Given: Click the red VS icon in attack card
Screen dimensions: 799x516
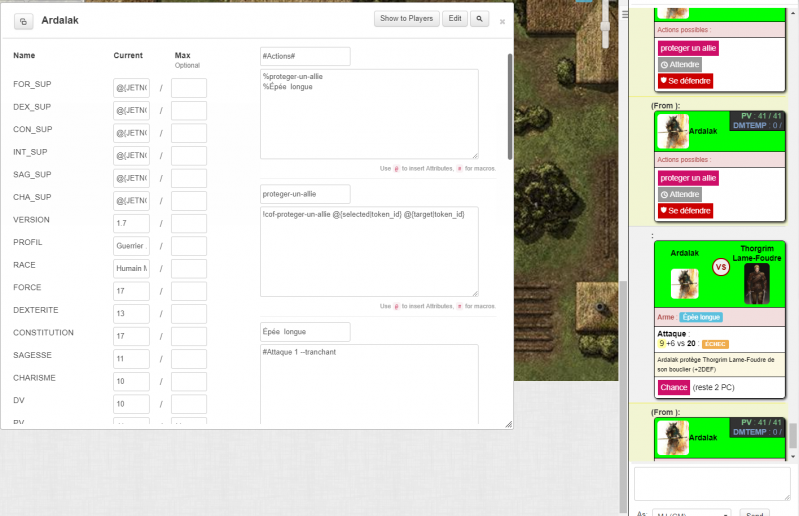Looking at the screenshot, I should coord(720,267).
